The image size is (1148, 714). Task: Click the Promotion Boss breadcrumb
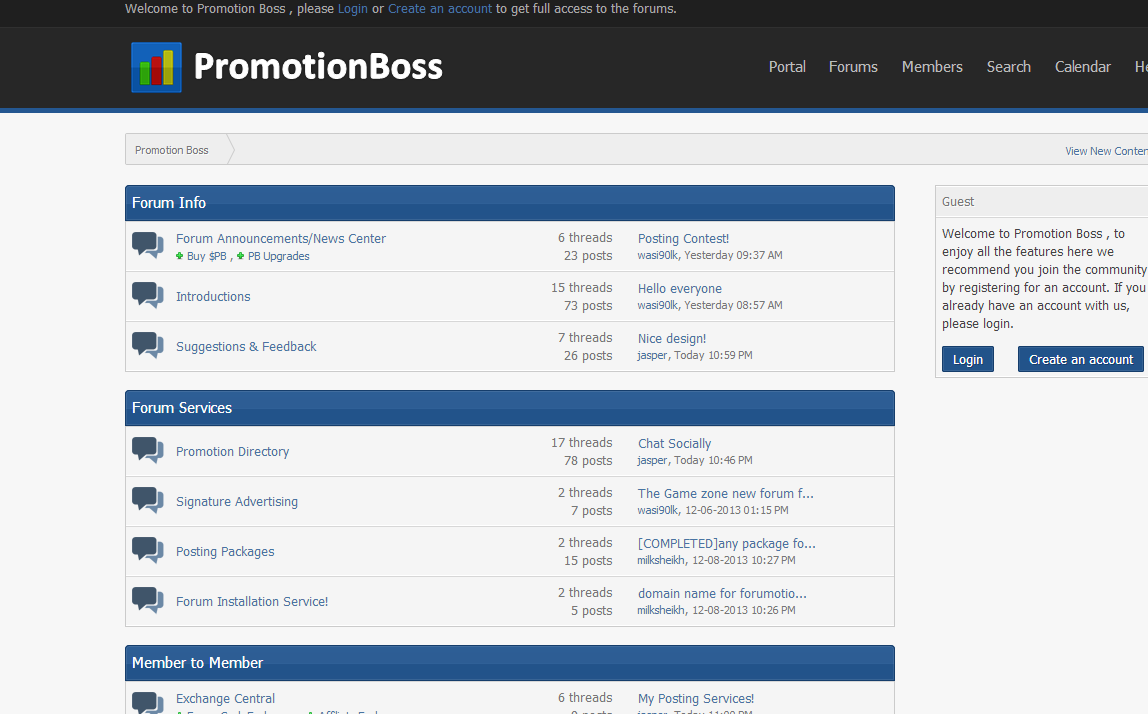pos(172,150)
